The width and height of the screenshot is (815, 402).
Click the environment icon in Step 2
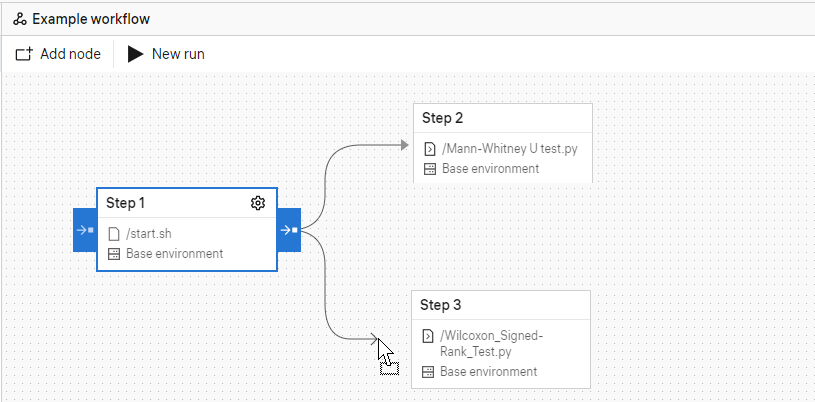(430, 169)
